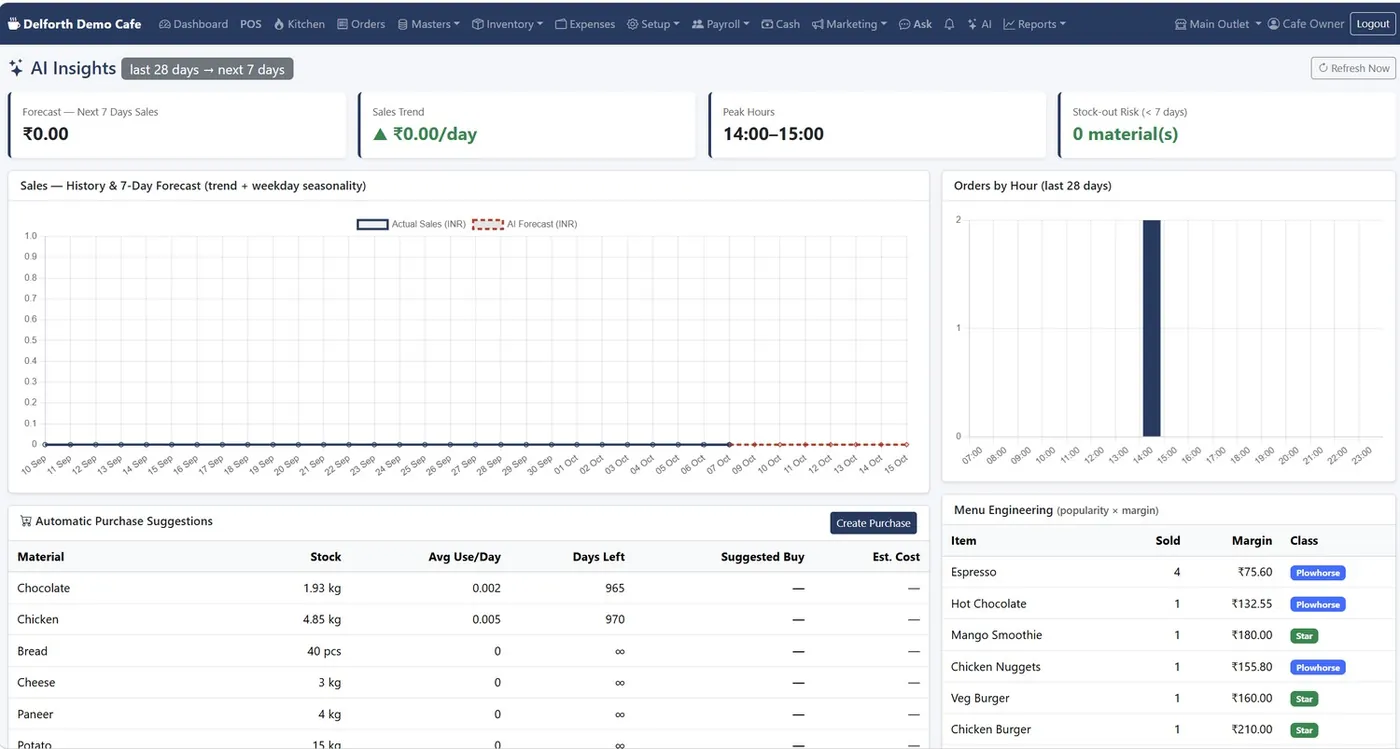1400x749 pixels.
Task: Click the Star badge for Mango Smoothie
Action: coord(1304,636)
